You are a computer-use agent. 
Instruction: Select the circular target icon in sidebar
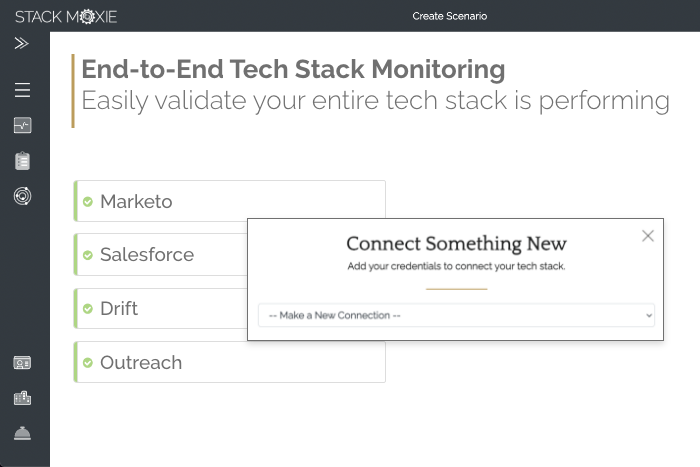pos(22,196)
